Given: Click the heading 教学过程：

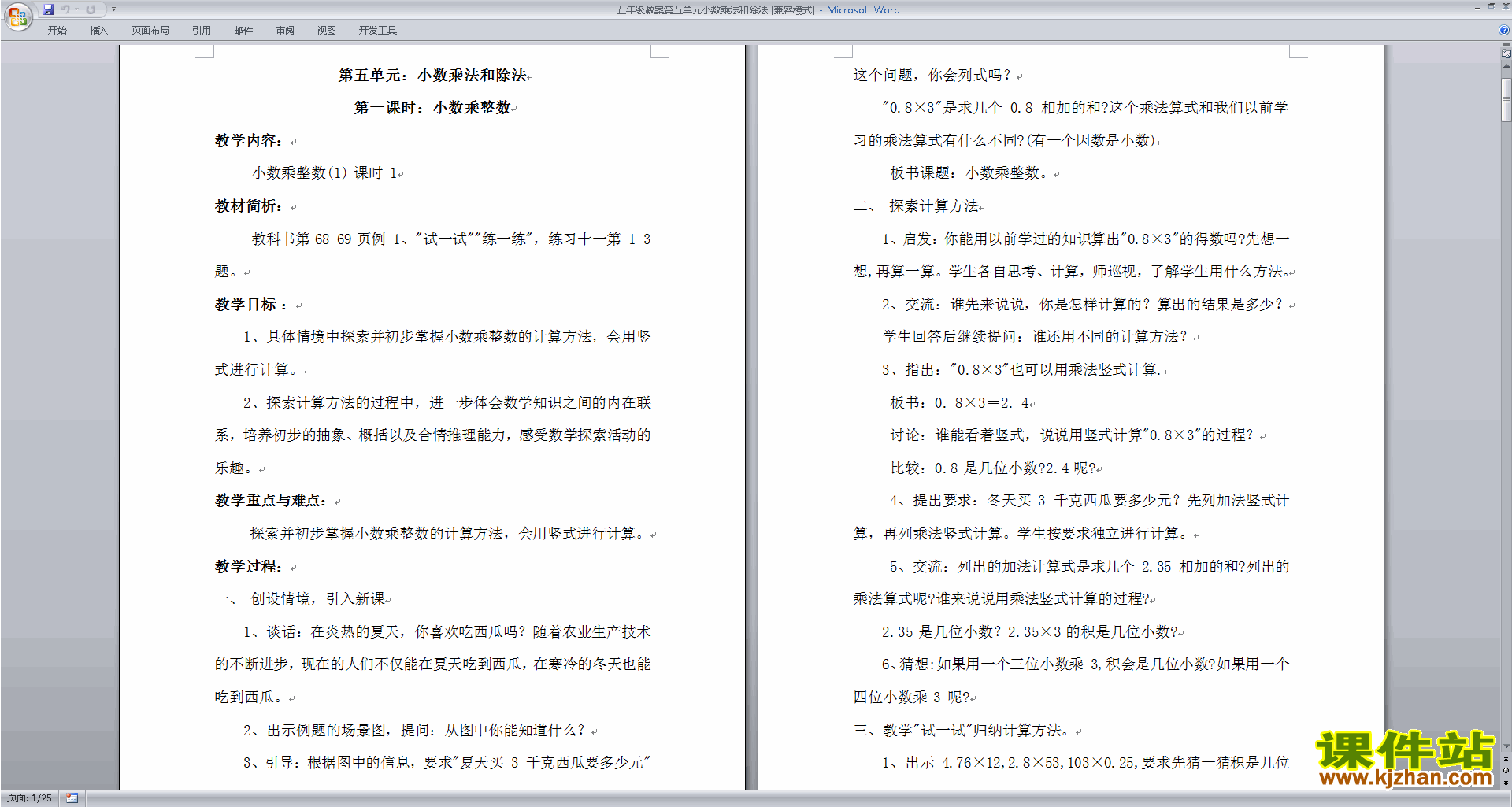Looking at the screenshot, I should pyautogui.click(x=249, y=567).
